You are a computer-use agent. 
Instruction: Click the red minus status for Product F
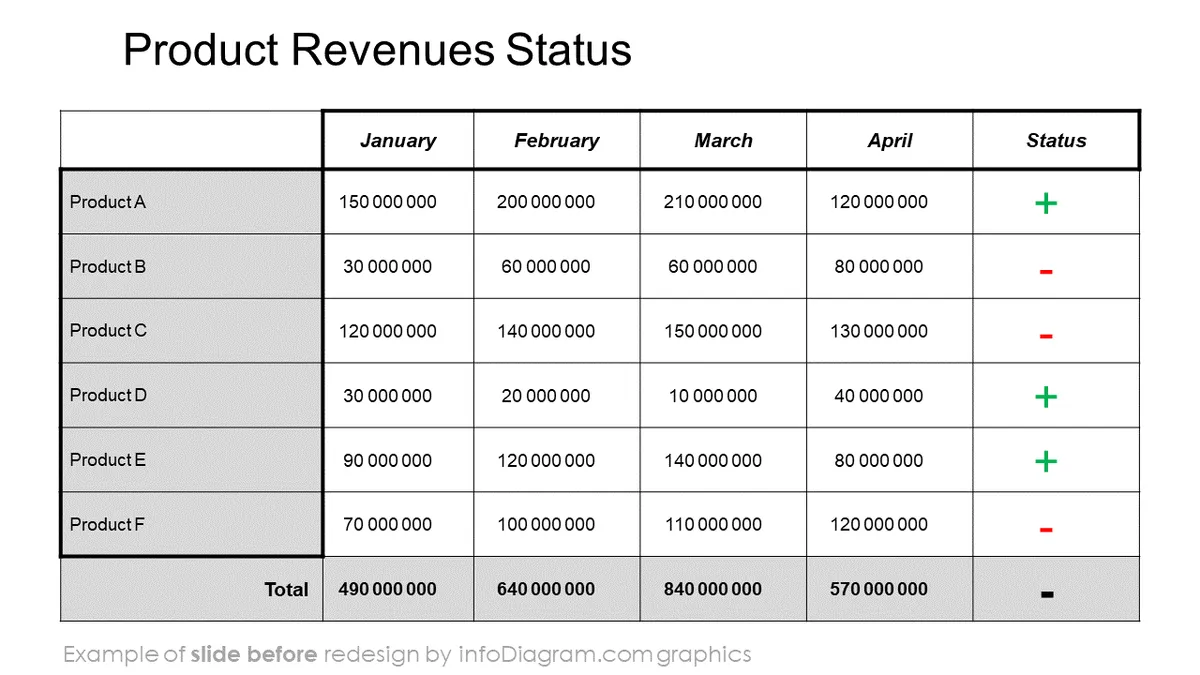click(x=1045, y=529)
